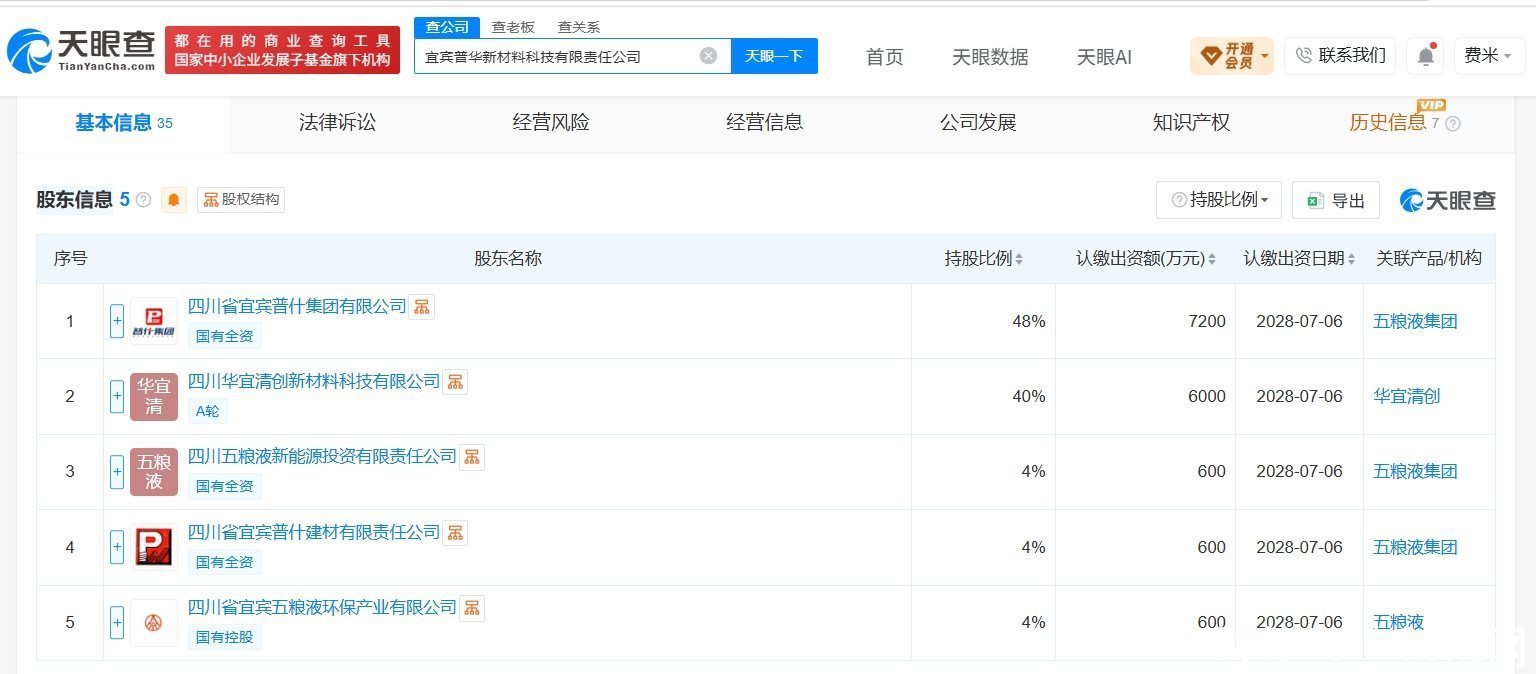Click the 导出 export button
Viewport: 1536px width, 674px height.
(1336, 200)
